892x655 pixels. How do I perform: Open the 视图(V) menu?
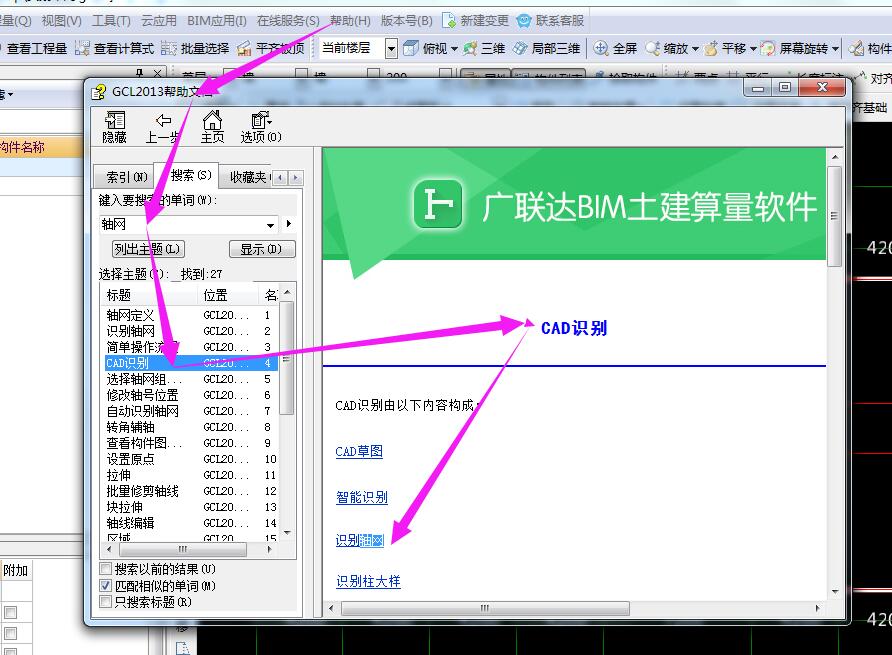click(61, 21)
